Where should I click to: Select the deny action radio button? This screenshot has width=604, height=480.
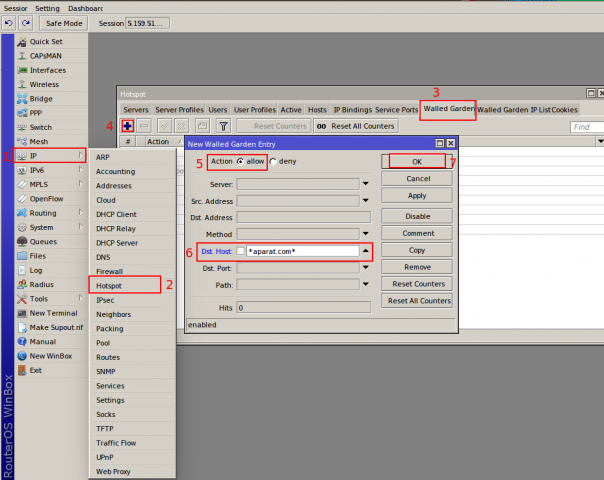click(x=273, y=161)
